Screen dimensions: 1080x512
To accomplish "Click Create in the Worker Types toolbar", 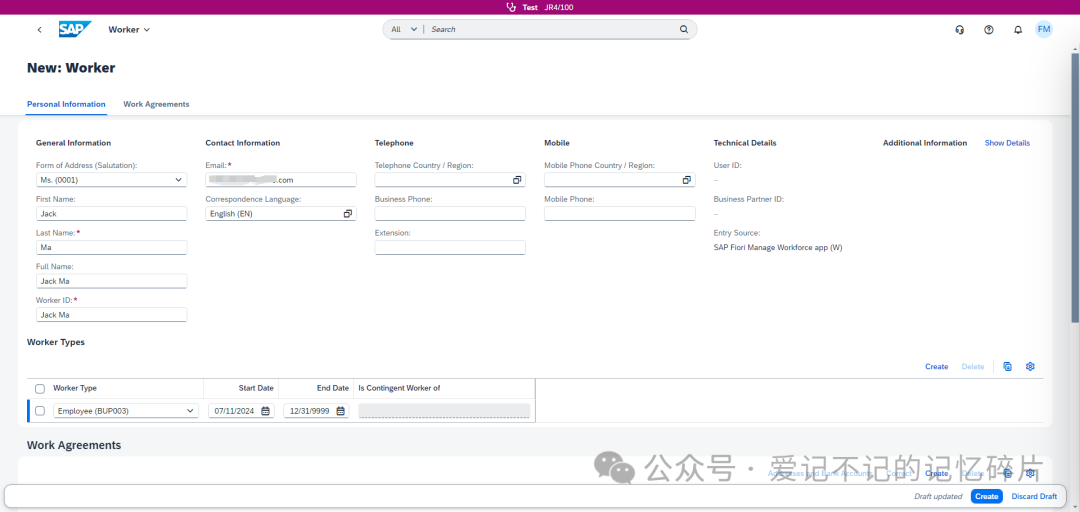I will click(x=937, y=367).
